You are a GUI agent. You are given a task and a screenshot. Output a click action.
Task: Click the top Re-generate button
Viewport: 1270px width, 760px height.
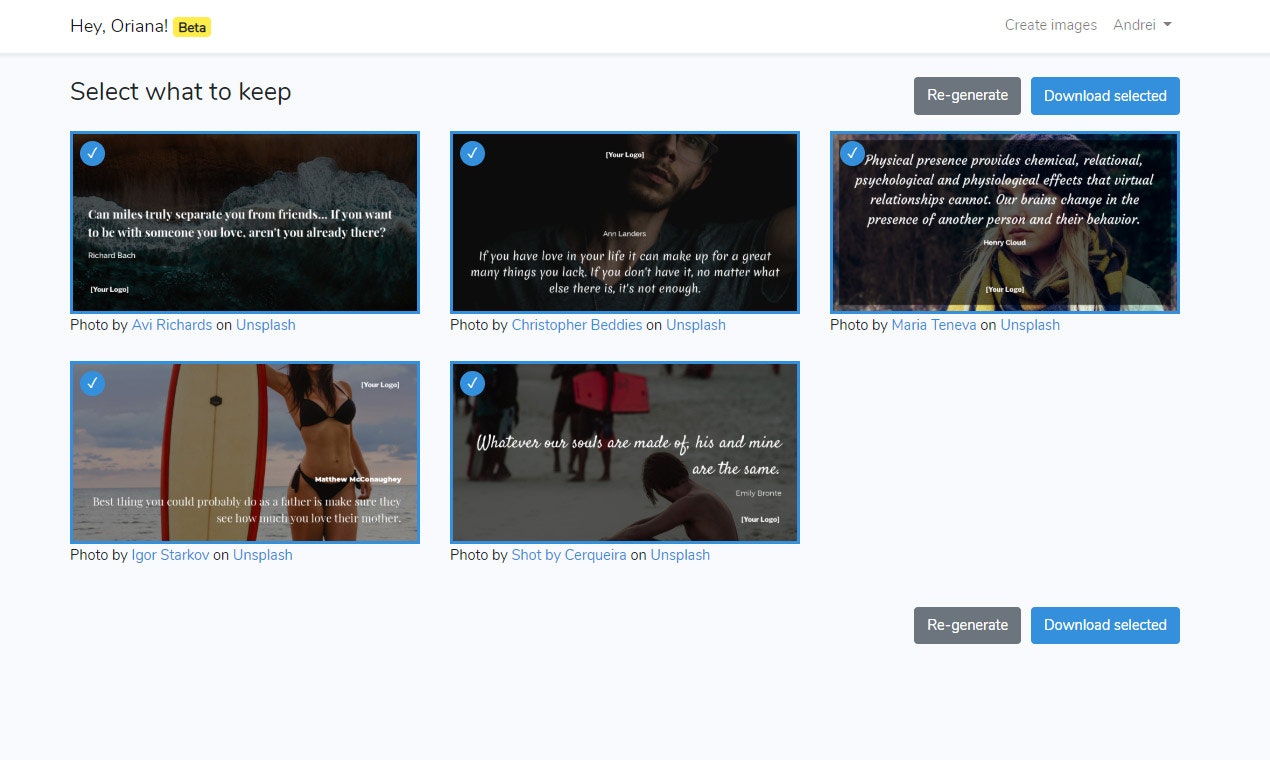pos(967,96)
